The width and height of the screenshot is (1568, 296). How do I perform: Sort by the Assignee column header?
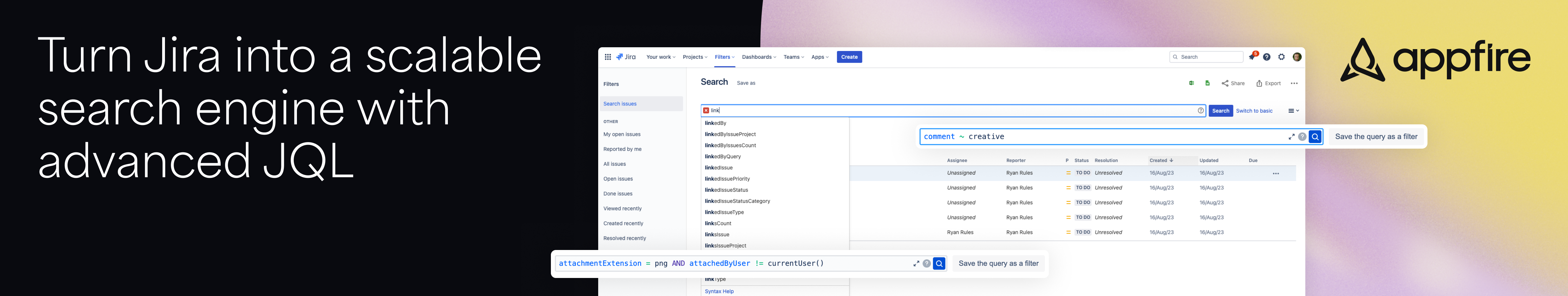[957, 160]
